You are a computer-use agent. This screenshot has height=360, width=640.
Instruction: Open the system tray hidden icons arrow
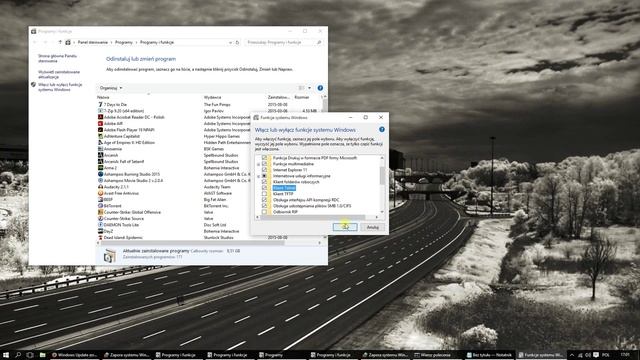571,355
